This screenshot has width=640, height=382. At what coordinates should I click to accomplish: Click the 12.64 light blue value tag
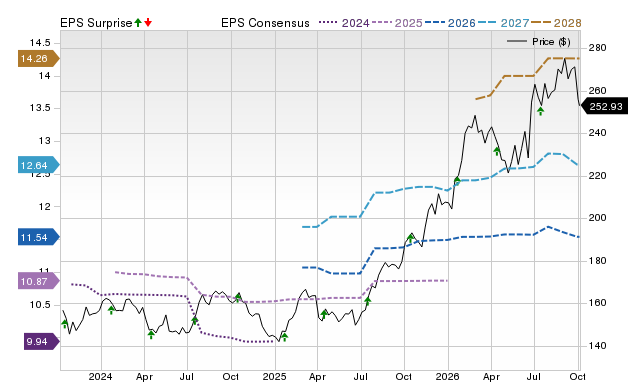click(38, 165)
